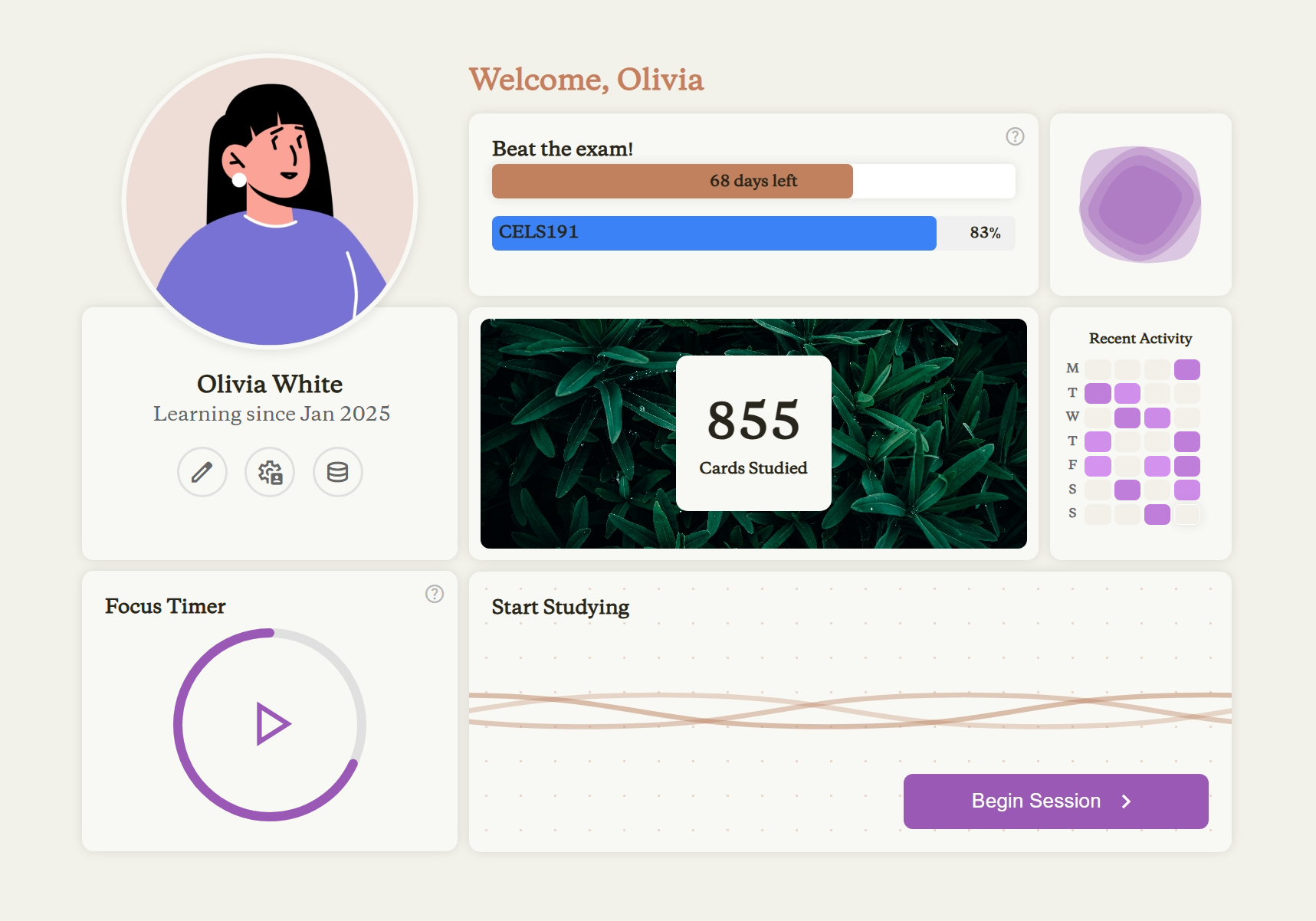This screenshot has width=1316, height=921.
Task: Click the Recent Activity heading
Action: 1140,339
